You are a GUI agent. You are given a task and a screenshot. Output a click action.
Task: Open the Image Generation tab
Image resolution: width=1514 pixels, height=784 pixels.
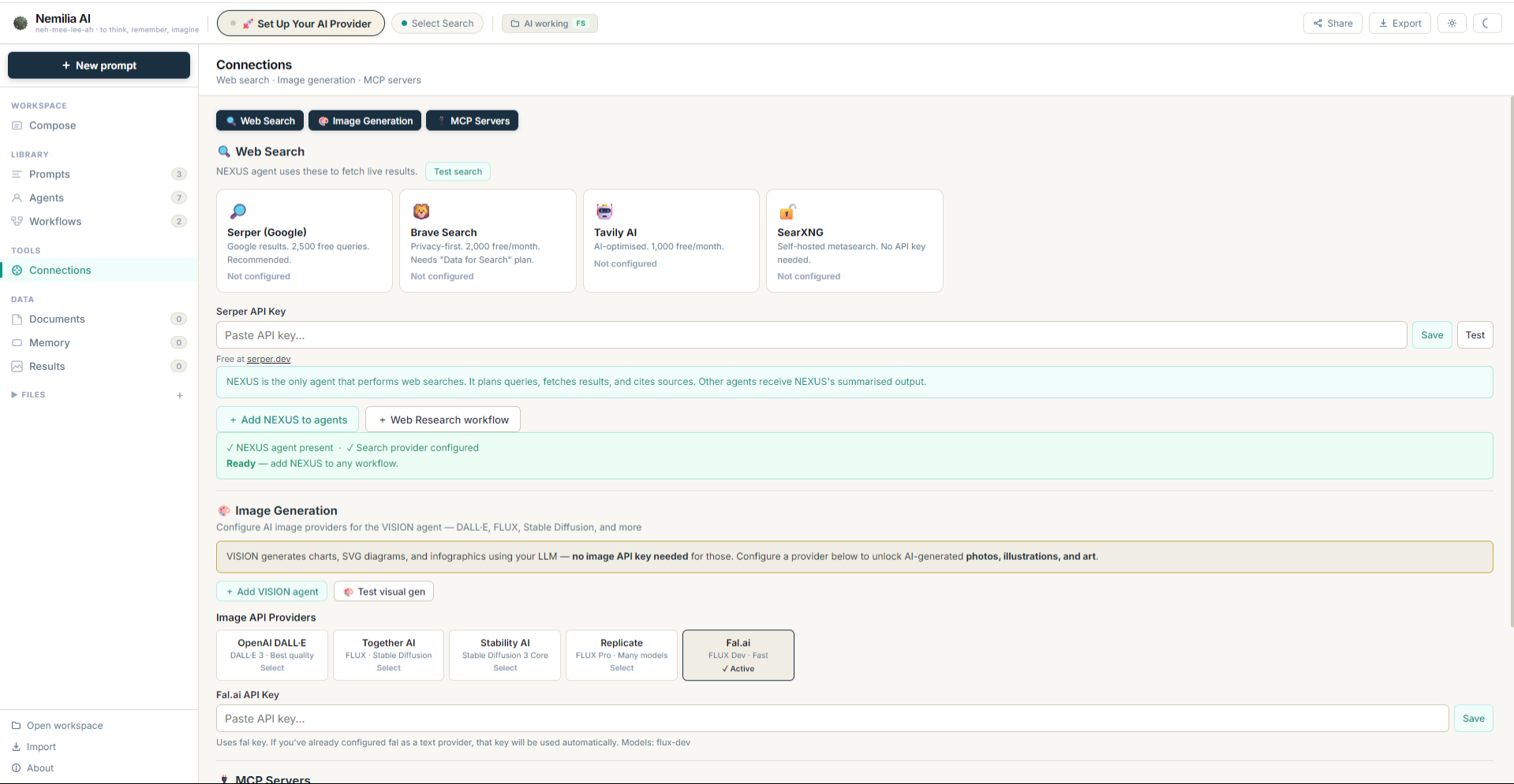click(x=364, y=121)
